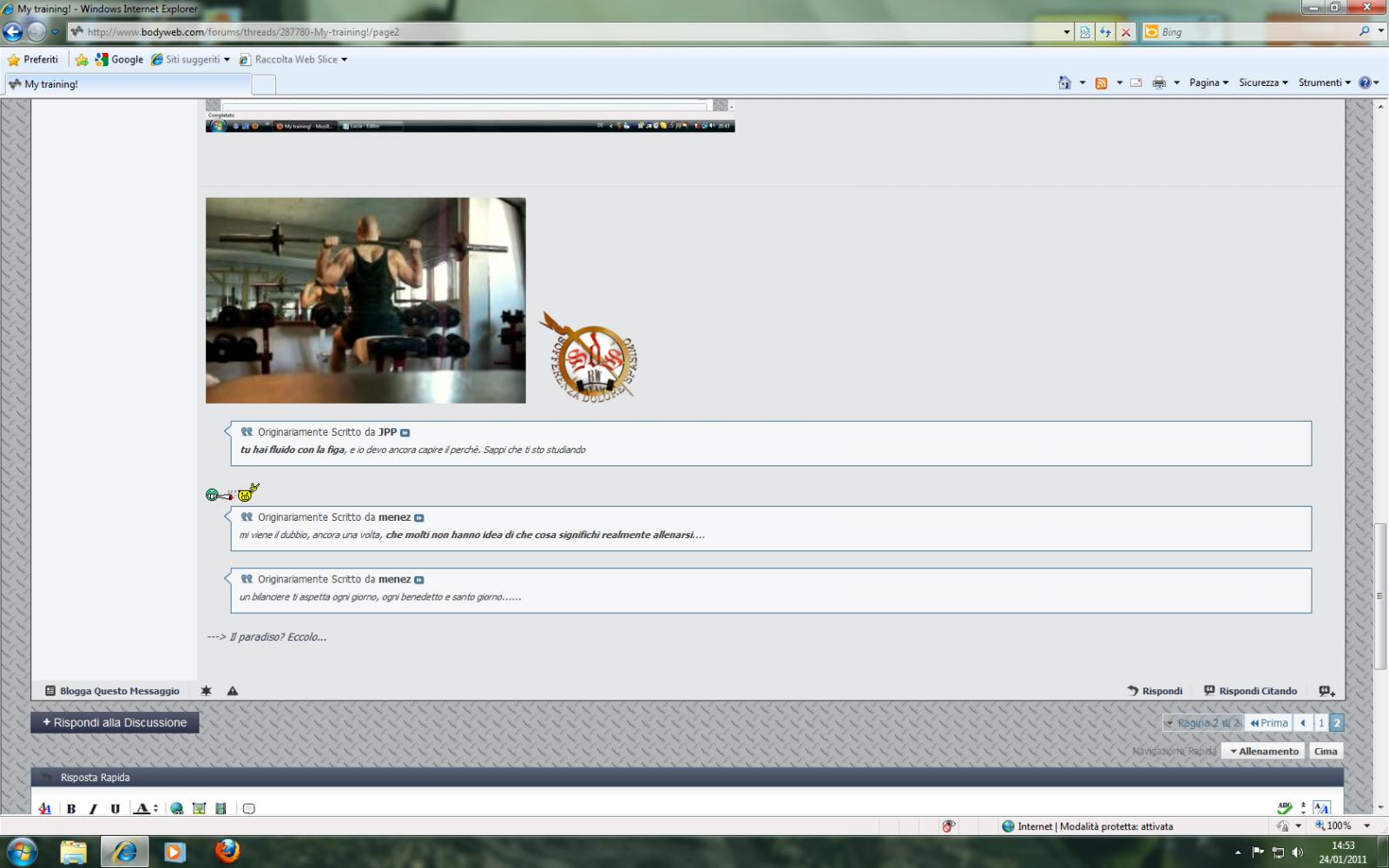The height and width of the screenshot is (868, 1389).
Task: Click the report post warning triangle icon
Action: [x=233, y=691]
